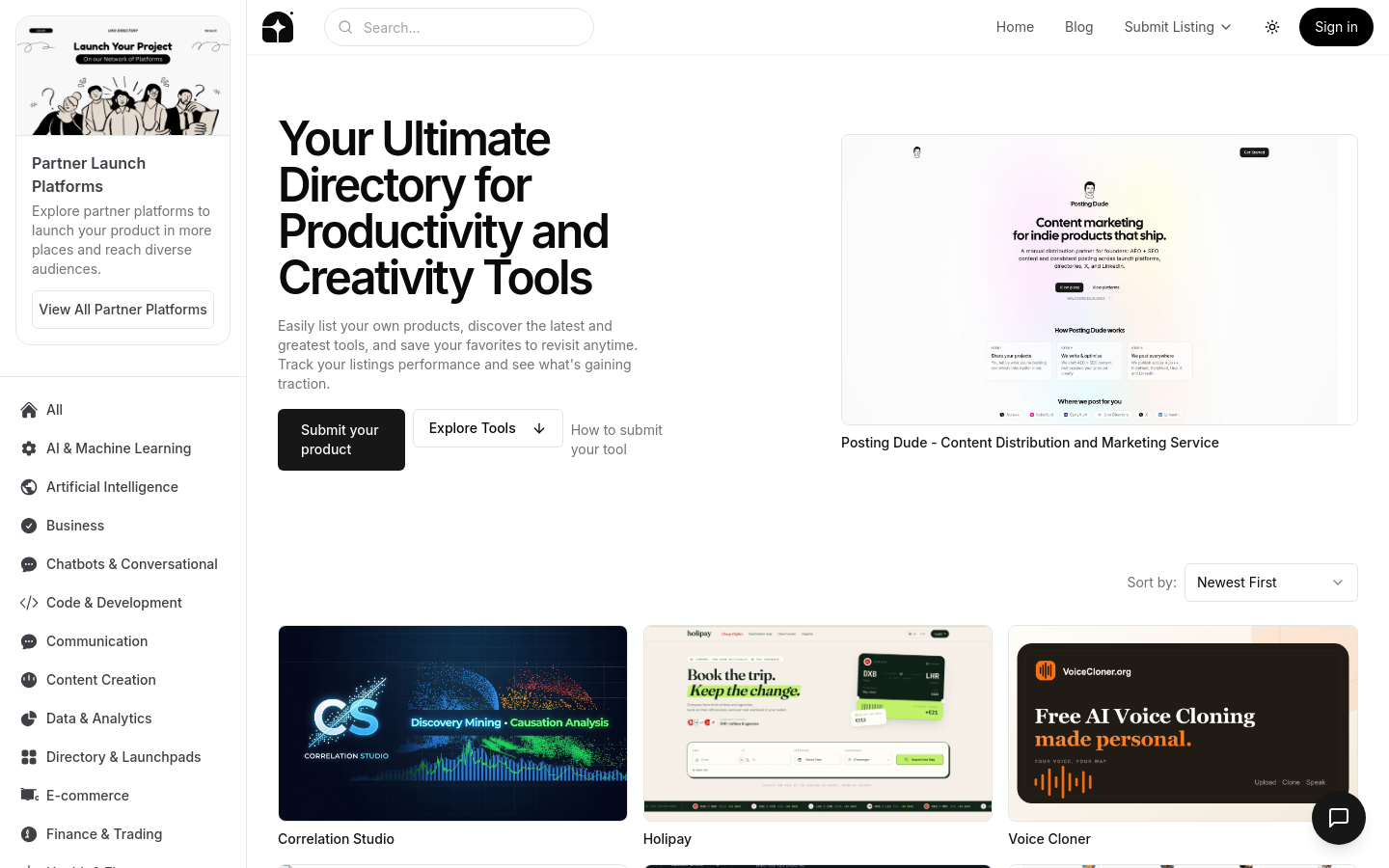Click the AI & Machine Learning gear icon
Screen dimensions: 1389x868
(29, 448)
